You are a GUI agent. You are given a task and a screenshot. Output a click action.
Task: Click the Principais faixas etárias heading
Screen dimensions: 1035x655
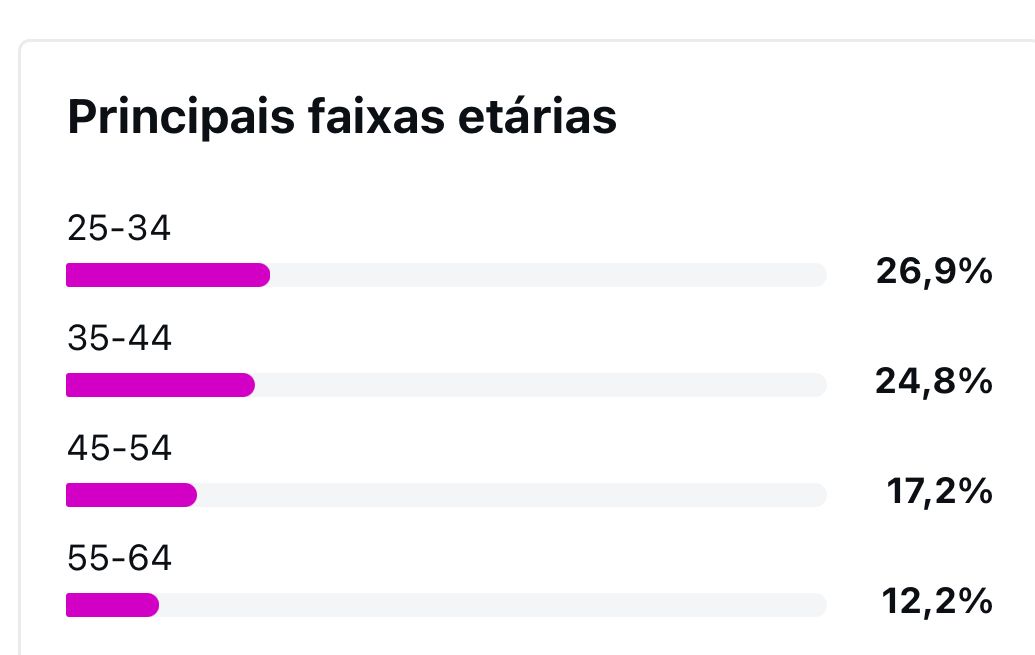click(x=342, y=117)
